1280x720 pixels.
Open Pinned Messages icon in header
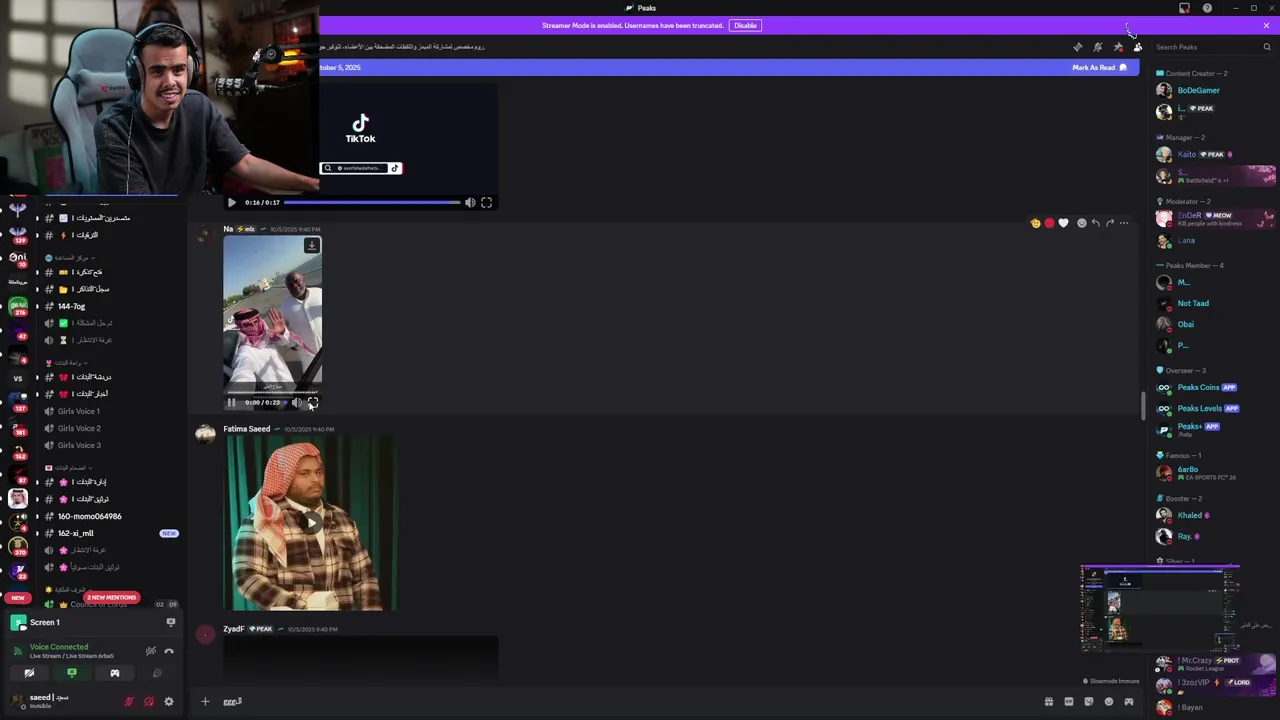tap(1118, 47)
